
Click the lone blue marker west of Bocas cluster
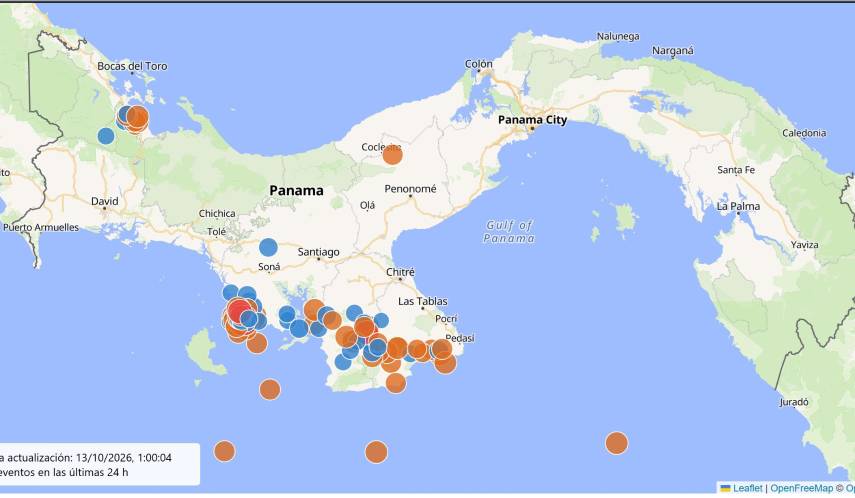(x=106, y=136)
